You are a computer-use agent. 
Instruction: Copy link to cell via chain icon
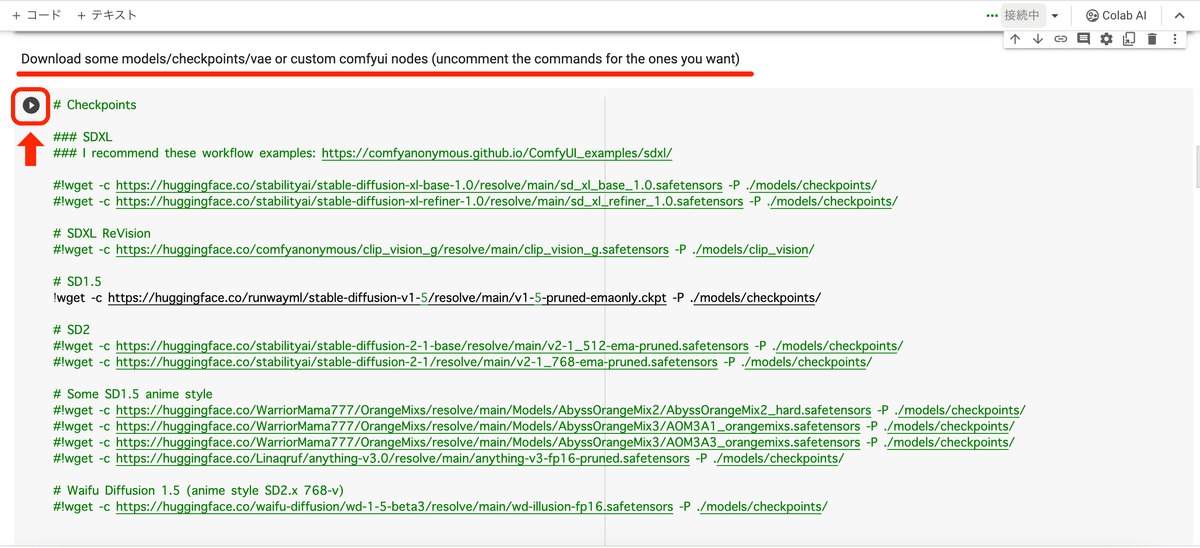coord(1060,39)
